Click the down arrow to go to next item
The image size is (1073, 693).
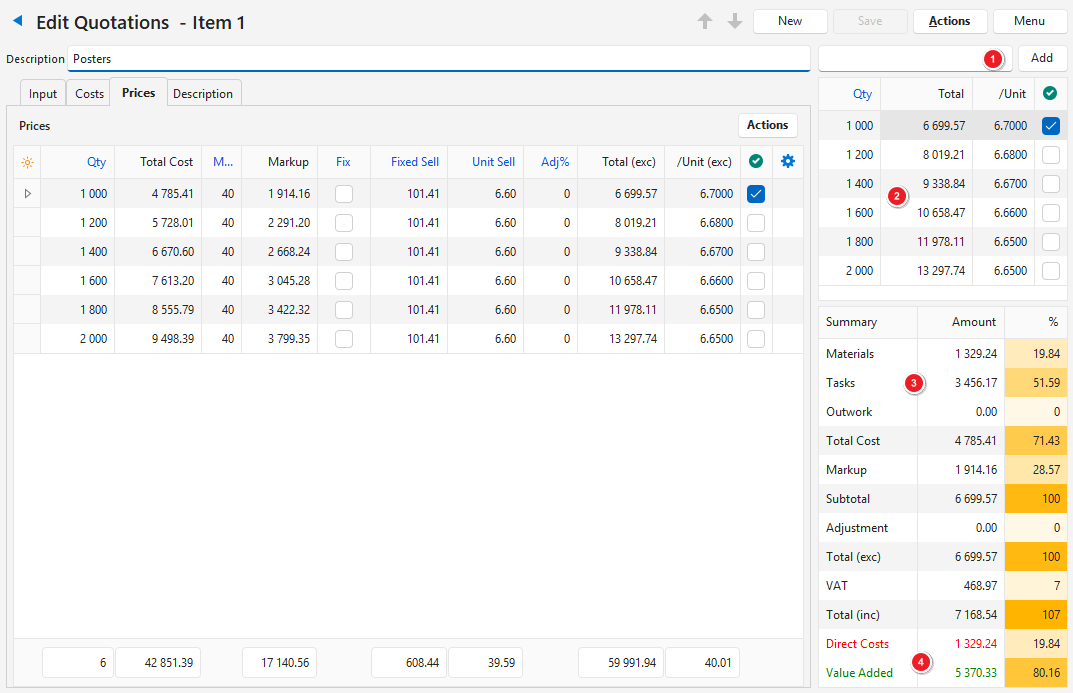734,21
